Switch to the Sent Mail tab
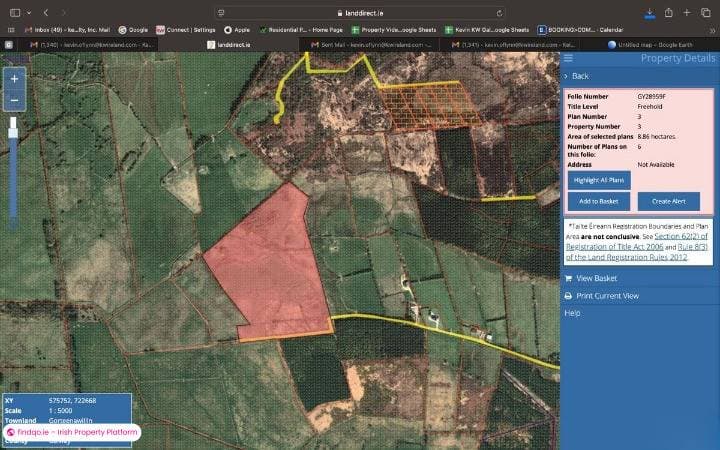 (370, 45)
